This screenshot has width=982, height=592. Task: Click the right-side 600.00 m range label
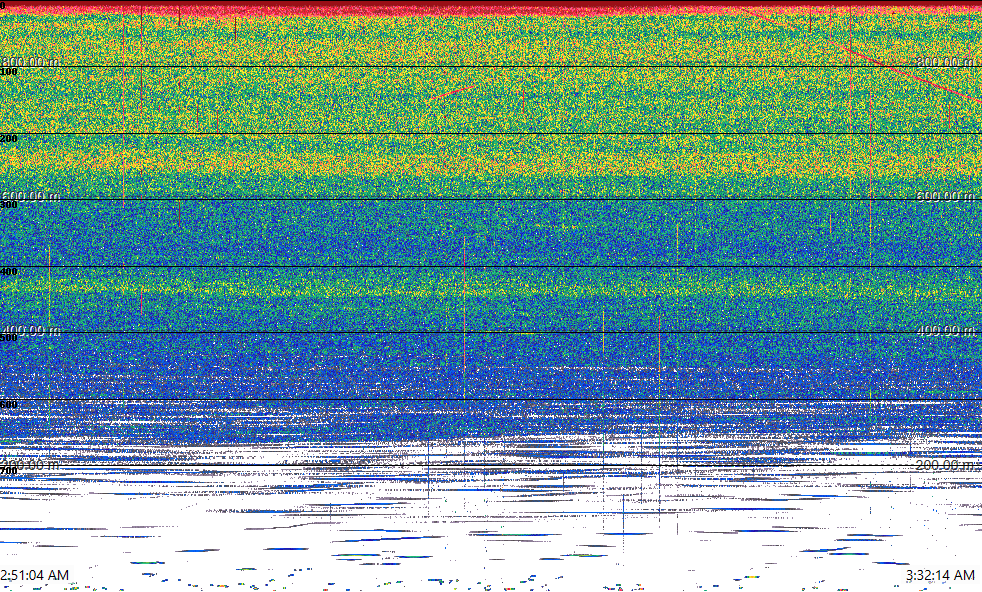(946, 196)
